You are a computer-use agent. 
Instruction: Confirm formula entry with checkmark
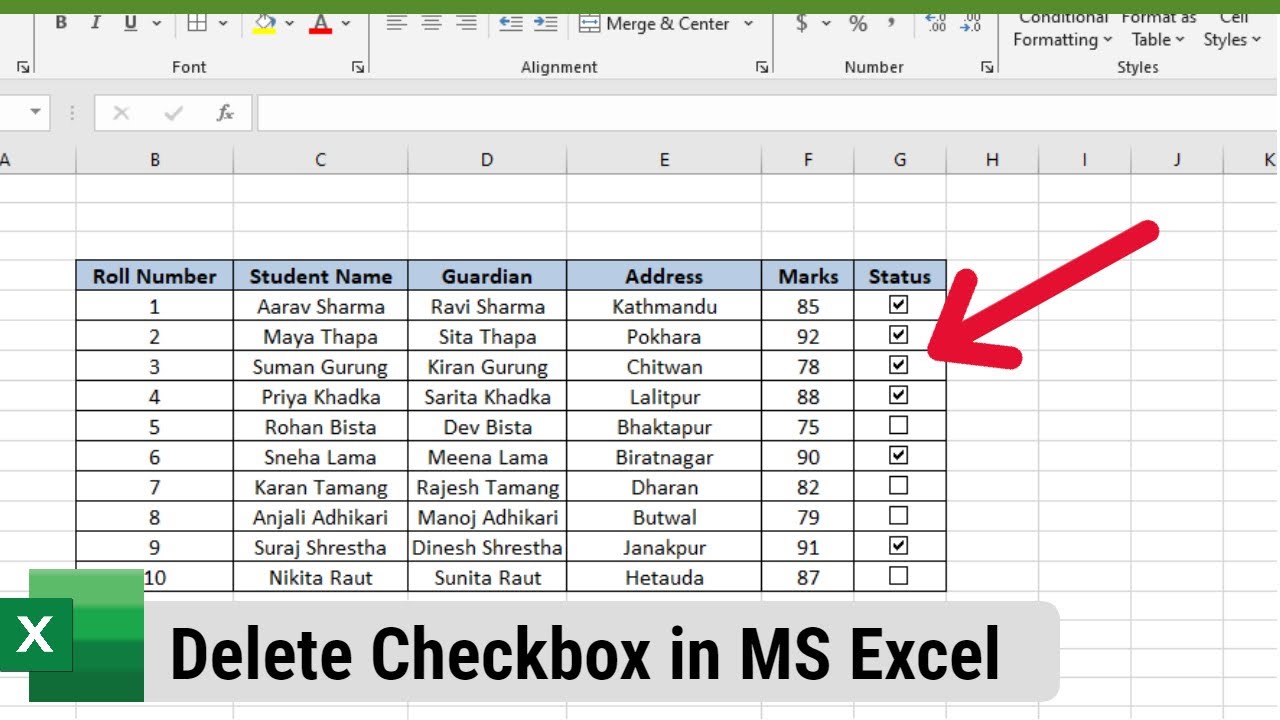[174, 113]
